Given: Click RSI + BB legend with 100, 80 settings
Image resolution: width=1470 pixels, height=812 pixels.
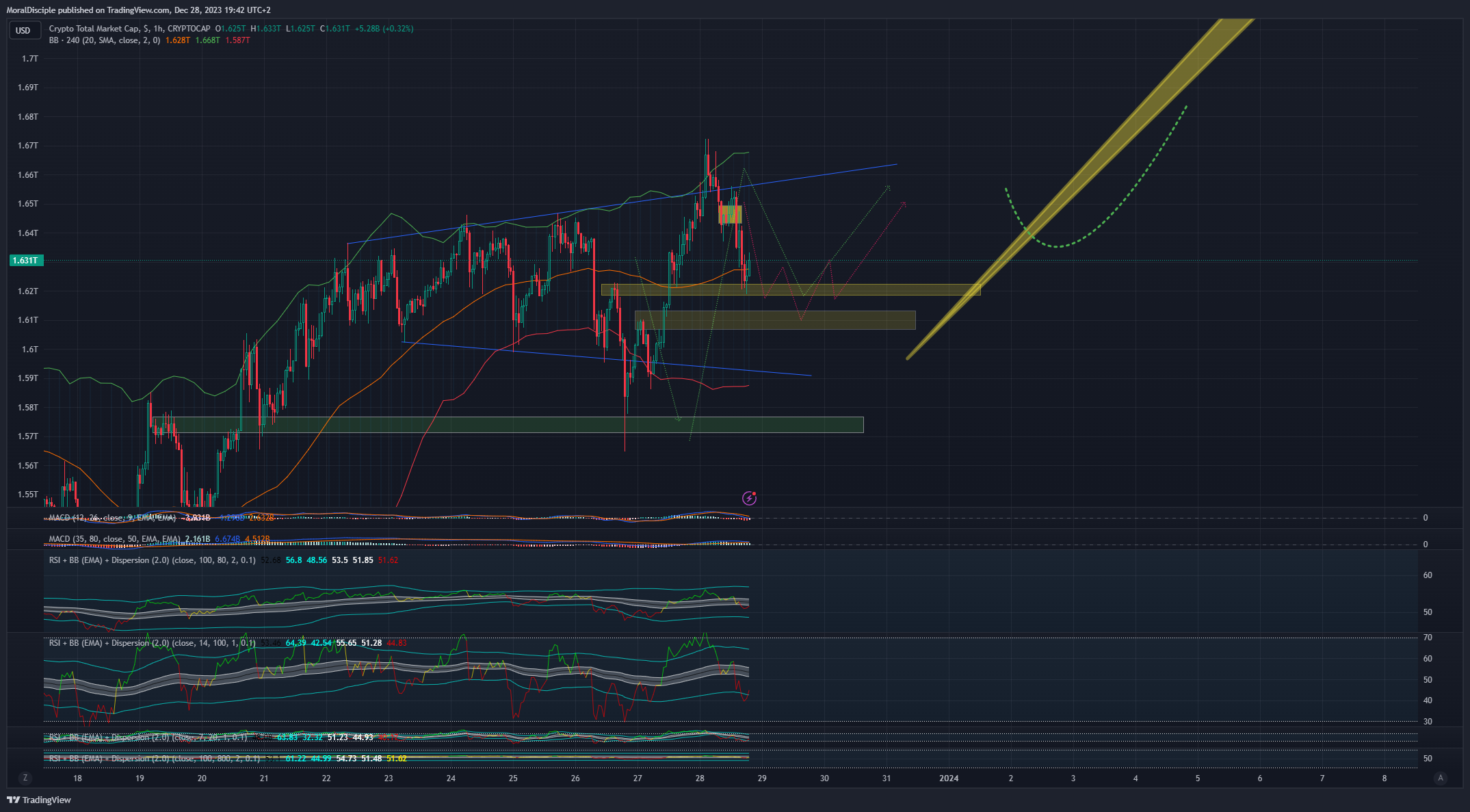Looking at the screenshot, I should click(x=152, y=560).
